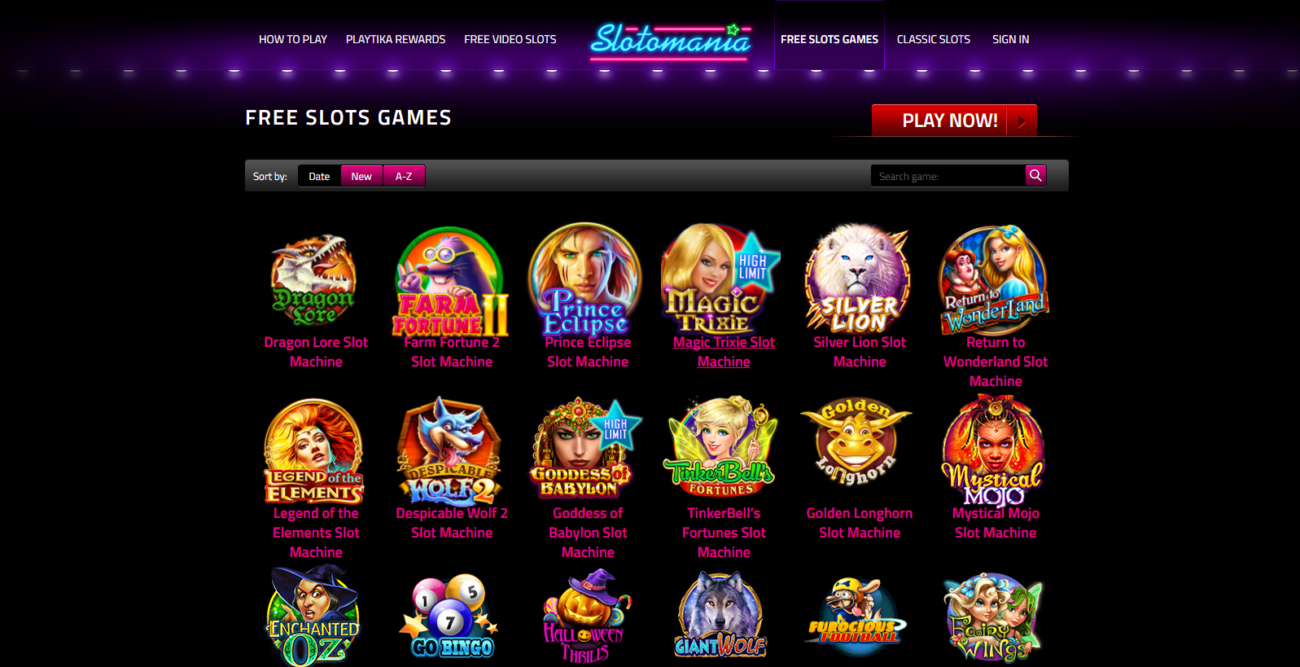
Task: Click the Sign In link
Action: (x=1010, y=39)
